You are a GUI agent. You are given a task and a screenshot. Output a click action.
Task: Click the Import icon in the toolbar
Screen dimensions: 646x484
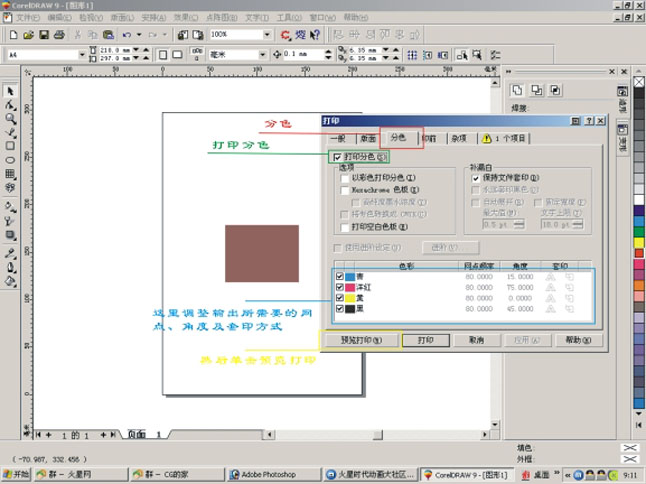(x=183, y=35)
